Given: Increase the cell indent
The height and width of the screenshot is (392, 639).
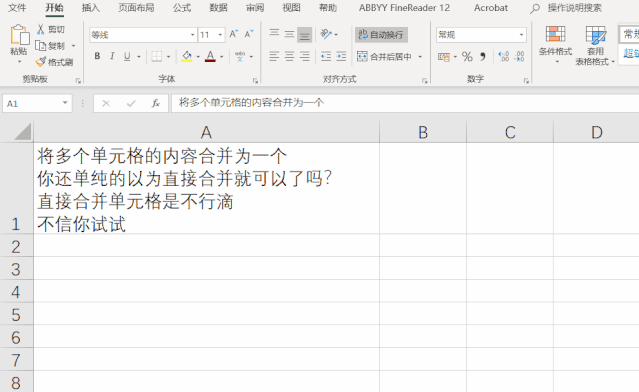Looking at the screenshot, I should [x=341, y=56].
